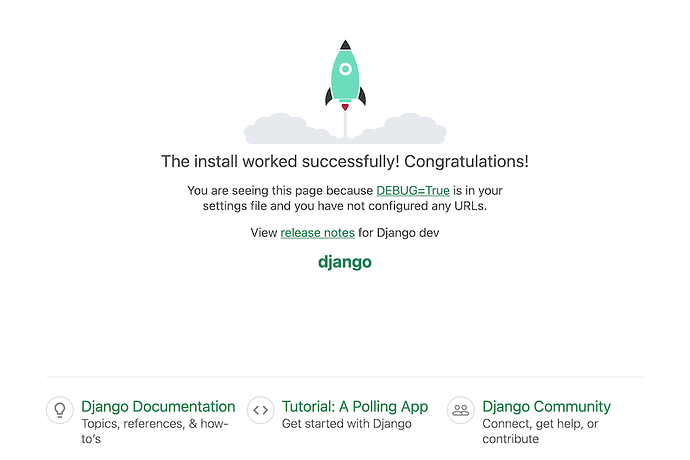Click the people icon beside Django Community
The image size is (690, 460).
461,410
